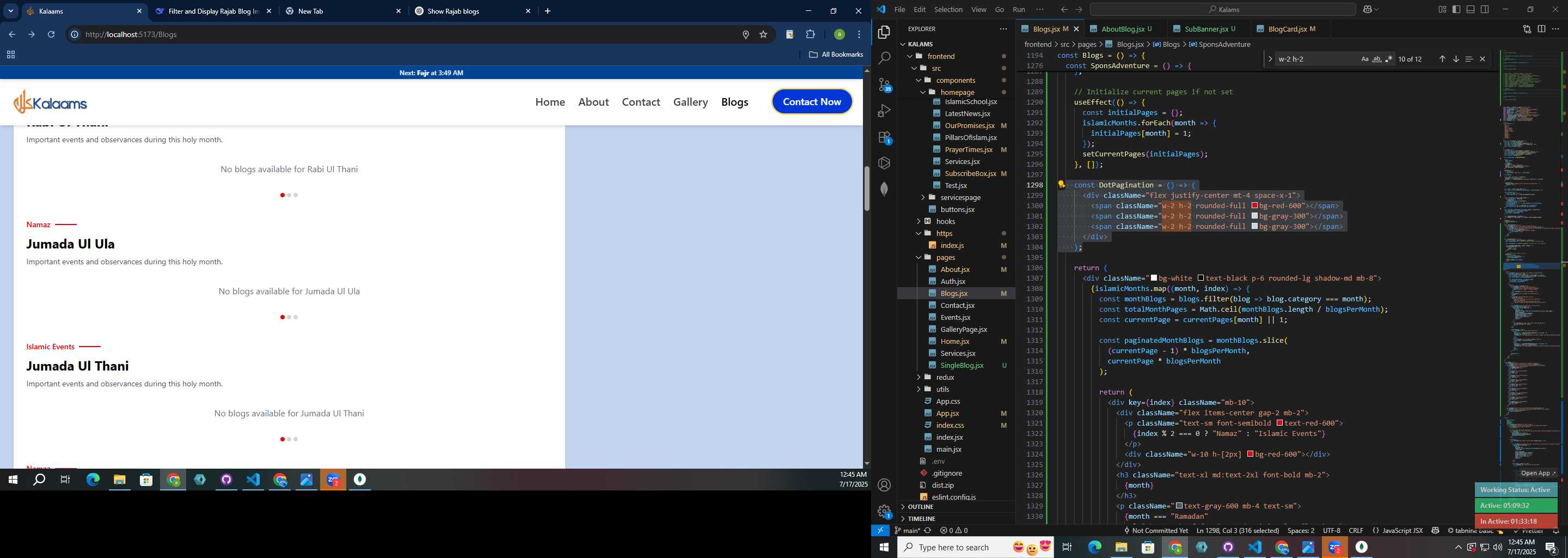This screenshot has width=1568, height=558.
Task: Open the Chrome three-dot menu
Action: point(859,34)
